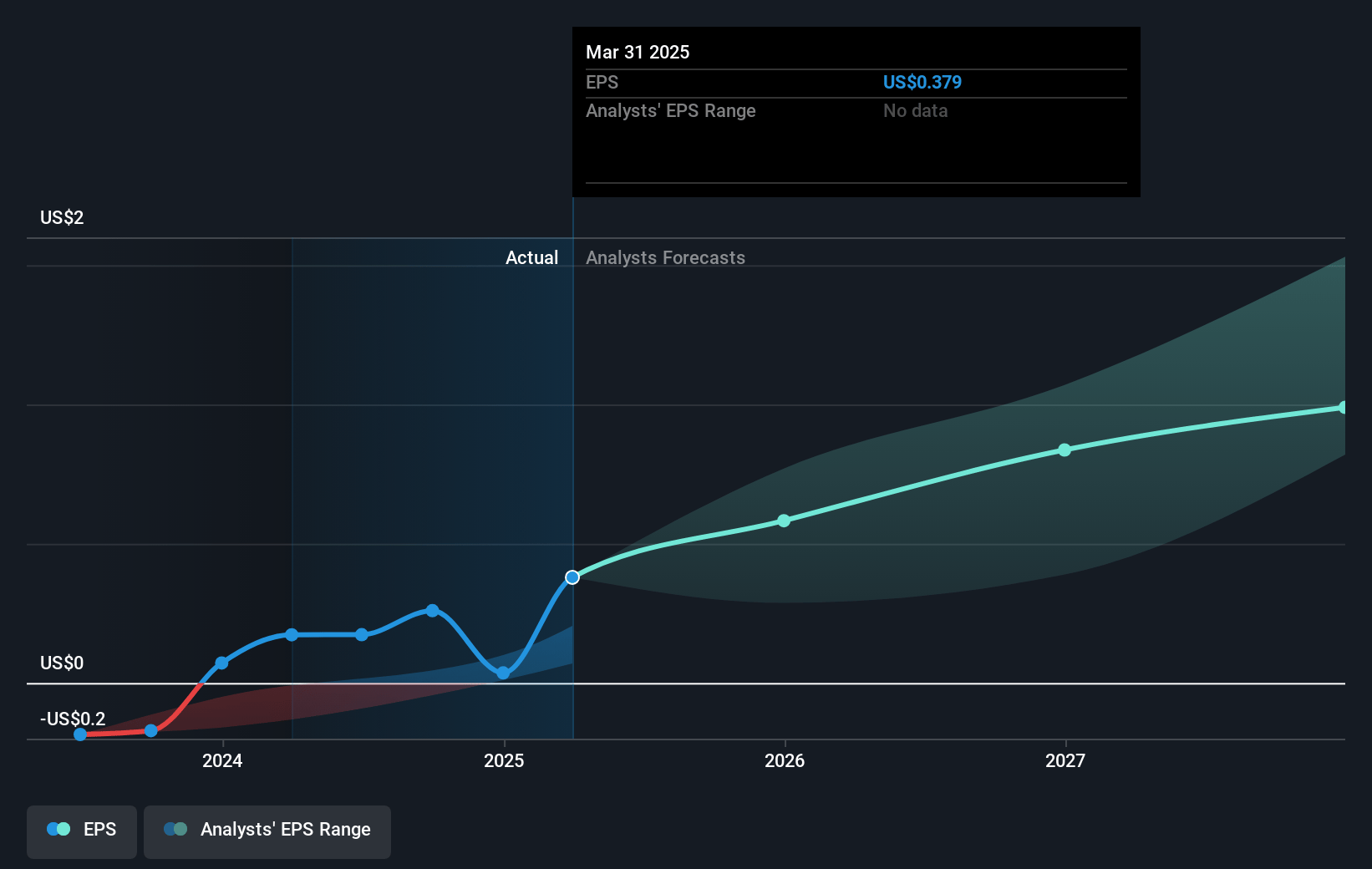This screenshot has height=869, width=1372.
Task: Click the -US$0.2 y-axis label
Action: pyautogui.click(x=73, y=719)
